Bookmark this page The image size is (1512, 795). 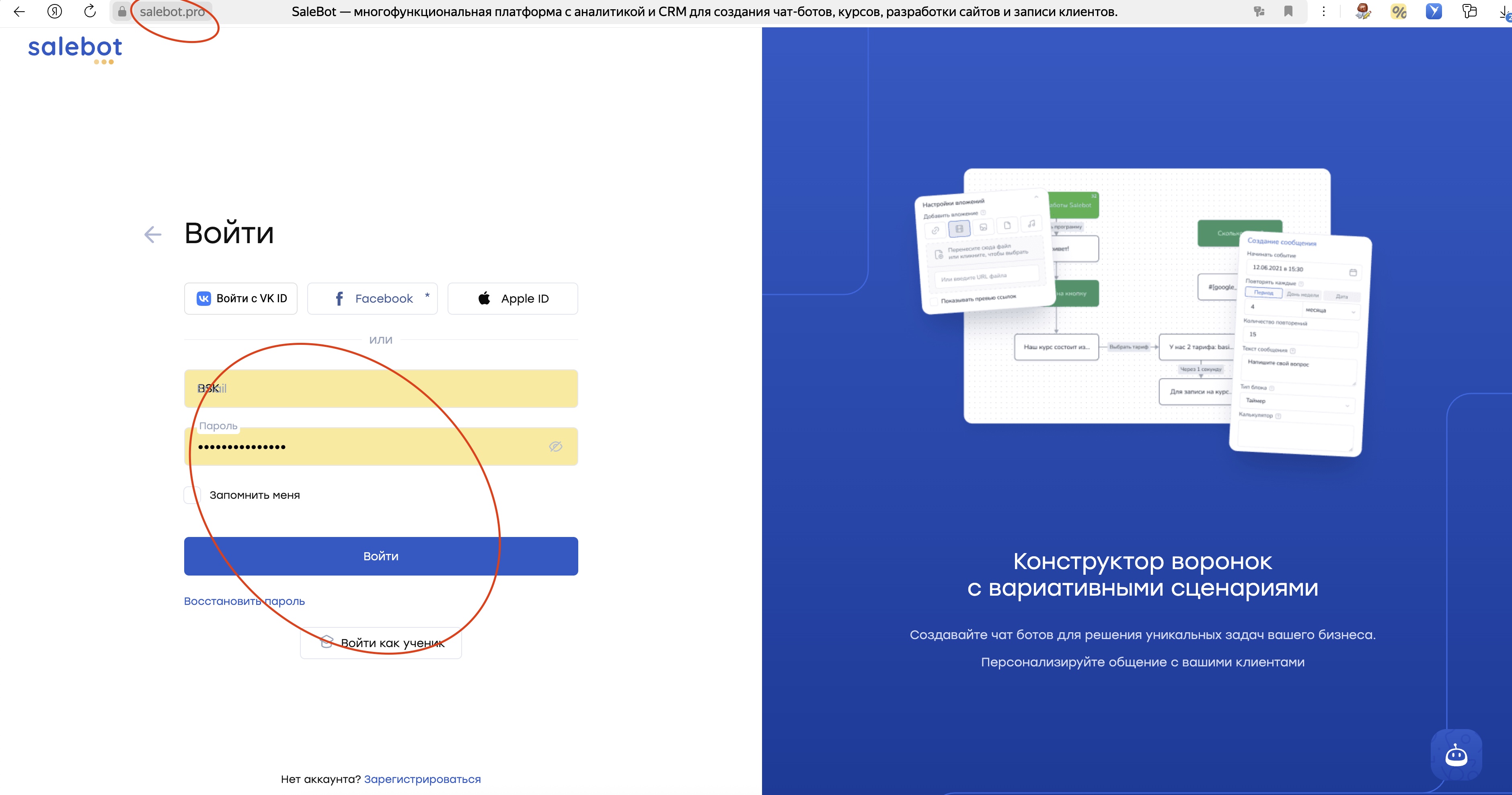point(1288,11)
